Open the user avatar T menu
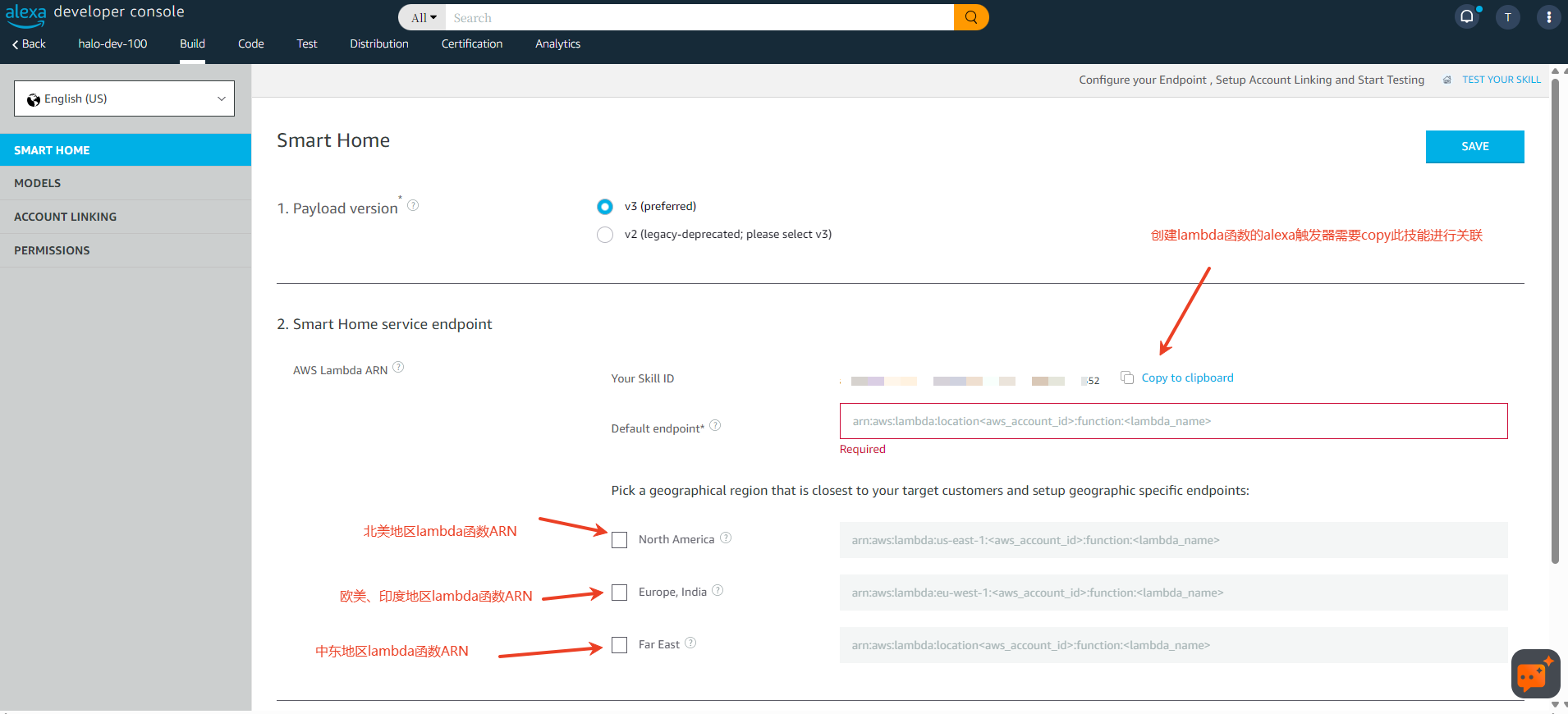The width and height of the screenshot is (1568, 714). click(1507, 17)
